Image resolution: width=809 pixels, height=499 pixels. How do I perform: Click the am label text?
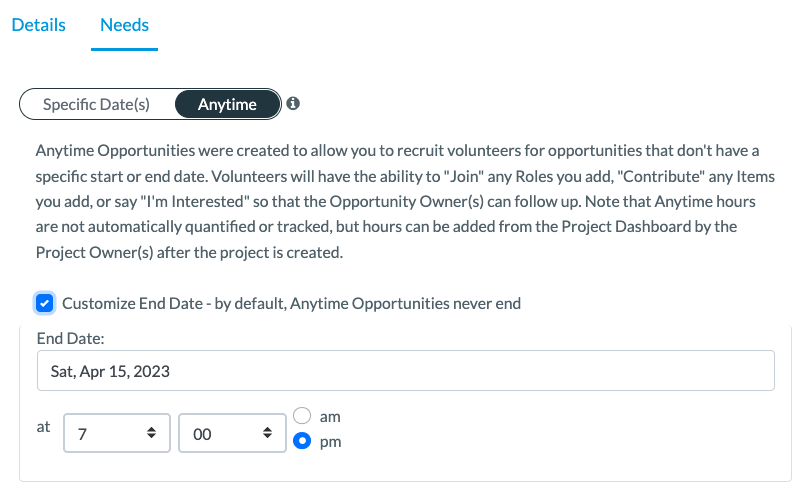tap(330, 417)
